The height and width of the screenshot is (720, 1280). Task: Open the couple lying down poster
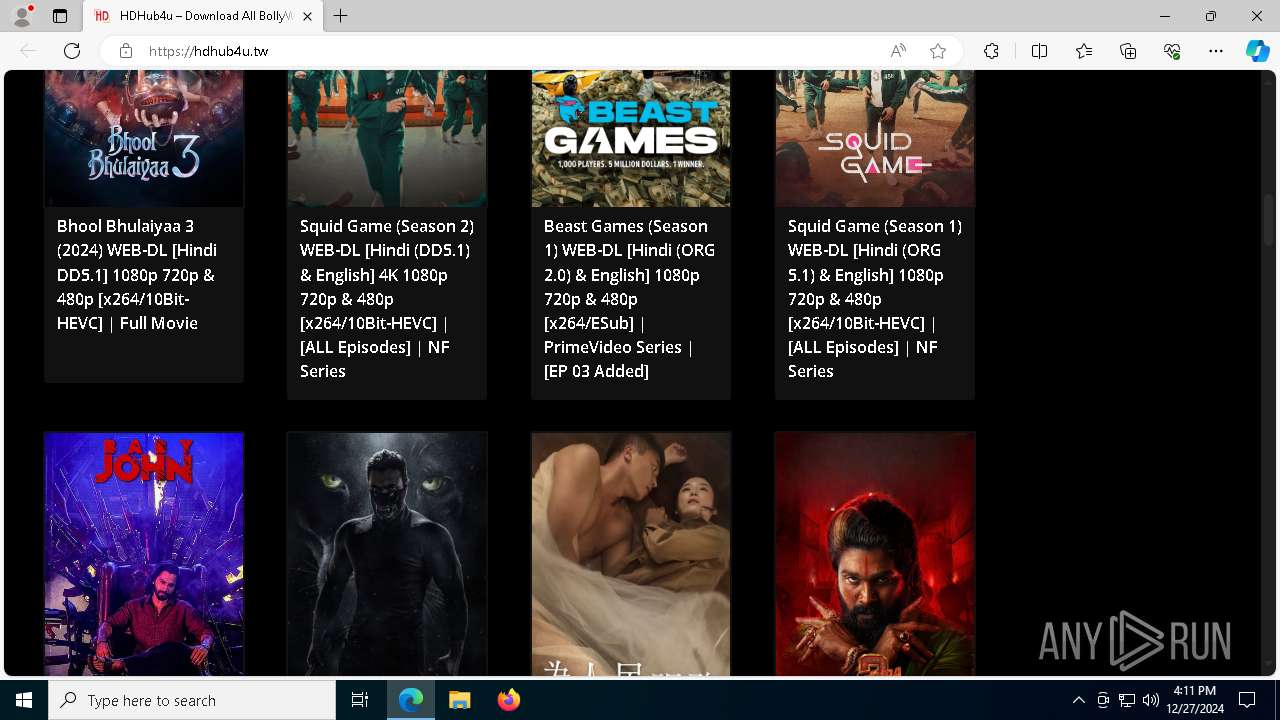point(631,554)
